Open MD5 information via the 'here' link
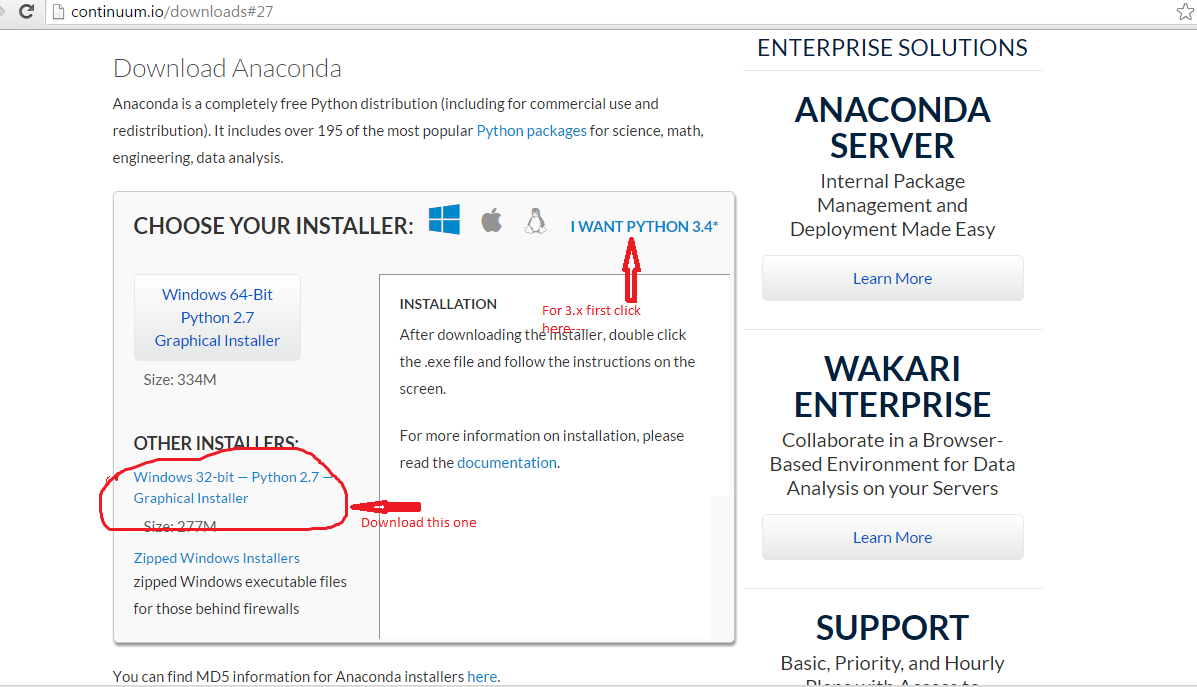 click(482, 676)
